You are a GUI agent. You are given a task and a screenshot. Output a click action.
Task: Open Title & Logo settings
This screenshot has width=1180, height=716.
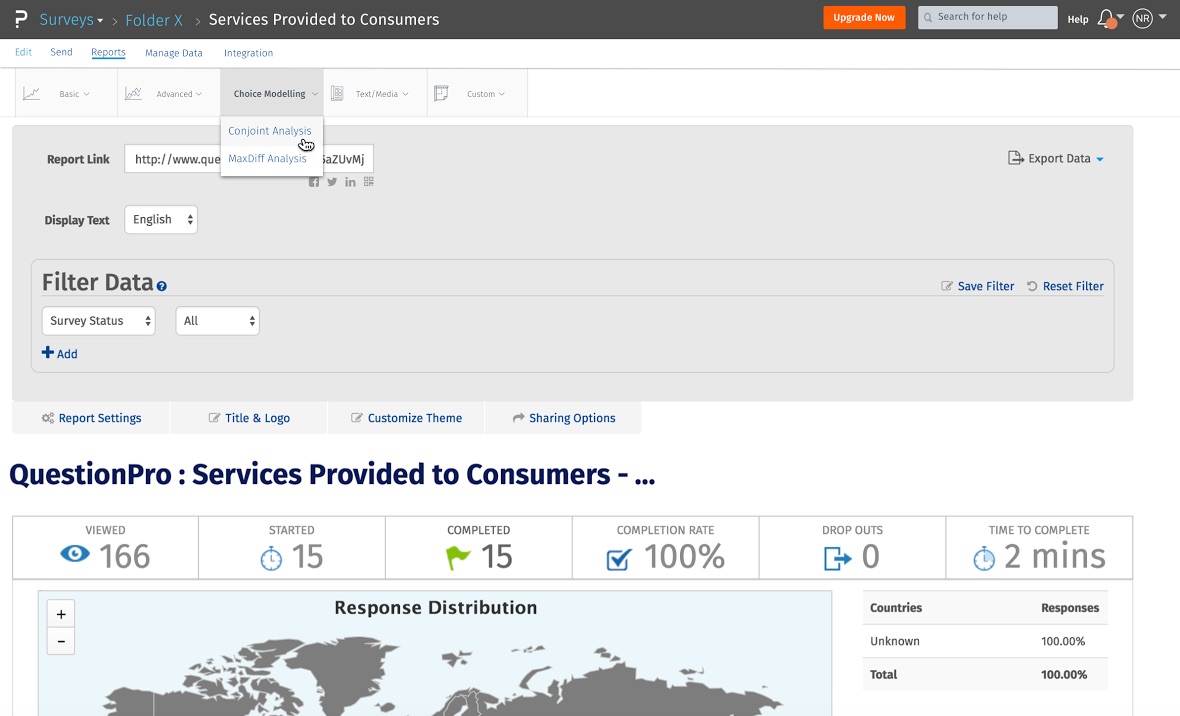(x=249, y=418)
